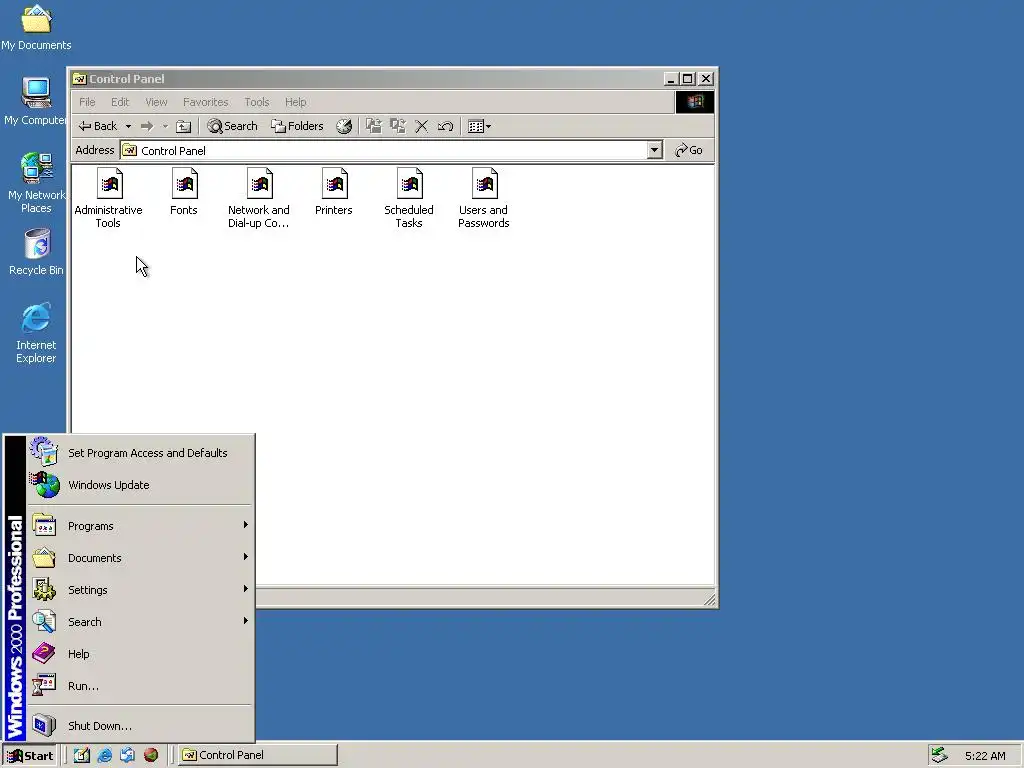The width and height of the screenshot is (1024, 768).
Task: Select Set Program Access and Defaults
Action: [x=139, y=453]
